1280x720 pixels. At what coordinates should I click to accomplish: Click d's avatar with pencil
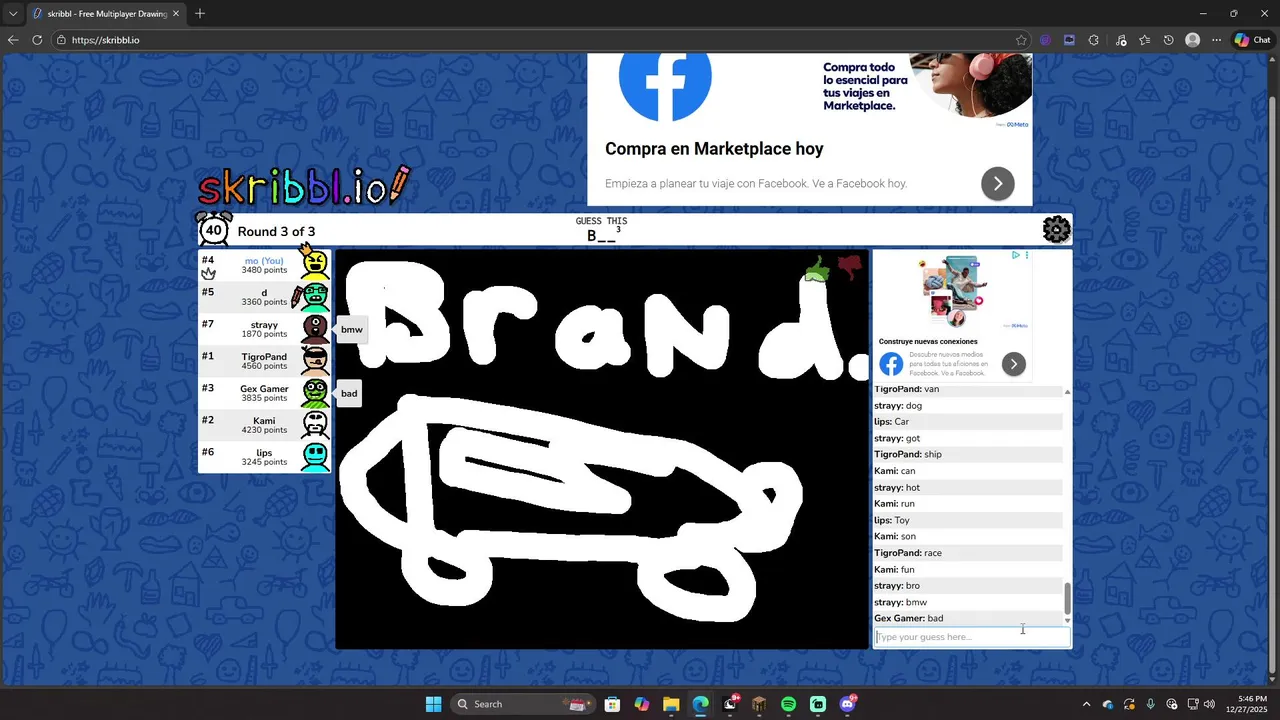pos(313,296)
